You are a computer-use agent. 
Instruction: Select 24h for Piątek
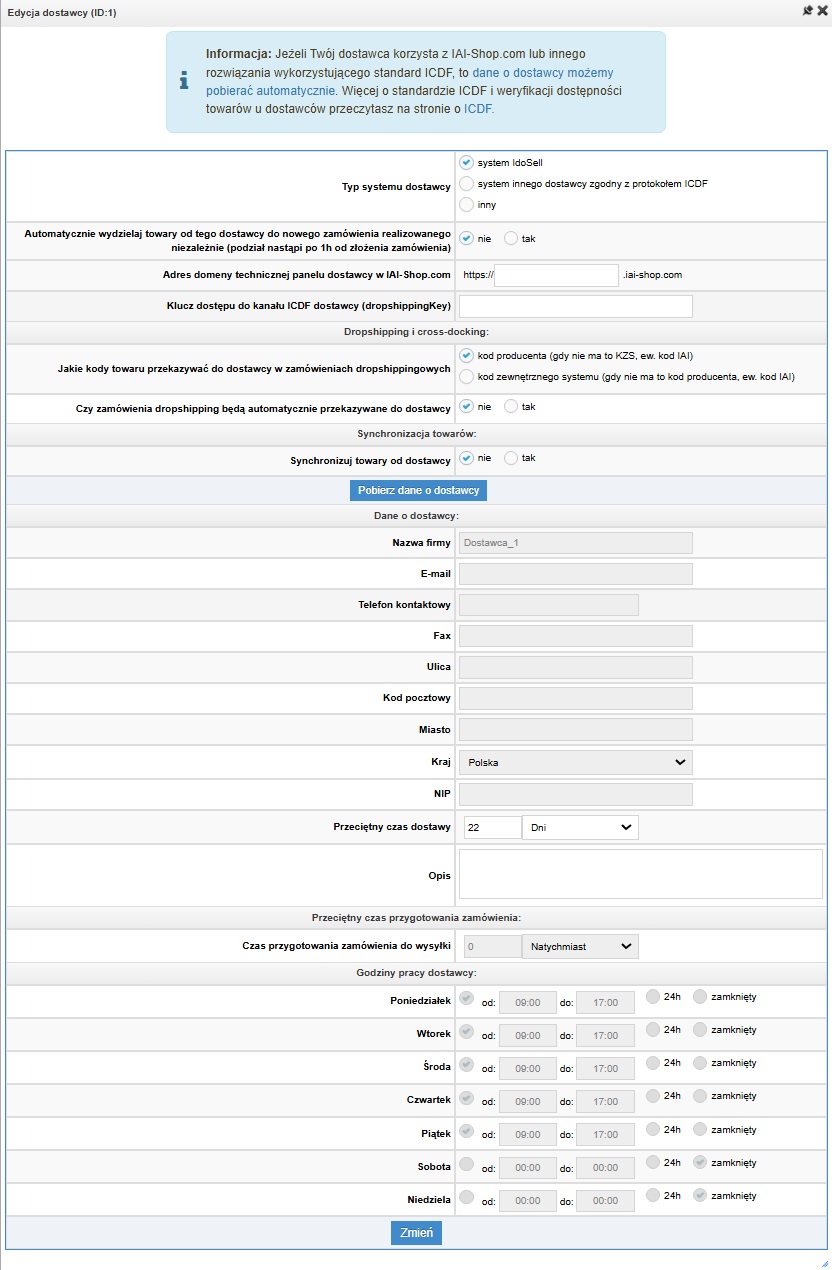(653, 1129)
